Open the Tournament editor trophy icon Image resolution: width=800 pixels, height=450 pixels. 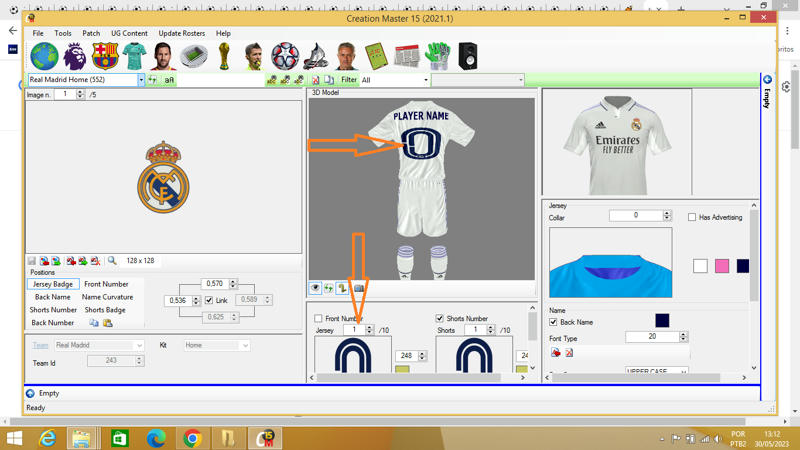point(223,56)
